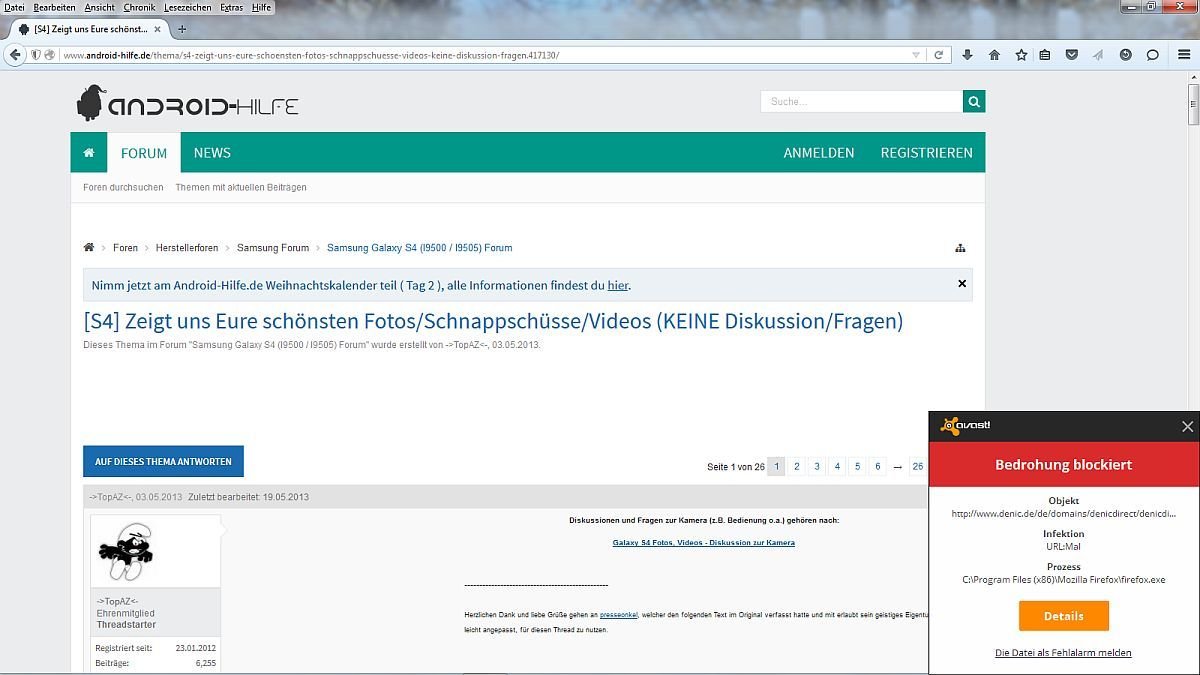This screenshot has width=1200, height=675.
Task: Click the home icon in green navbar
Action: 89,153
